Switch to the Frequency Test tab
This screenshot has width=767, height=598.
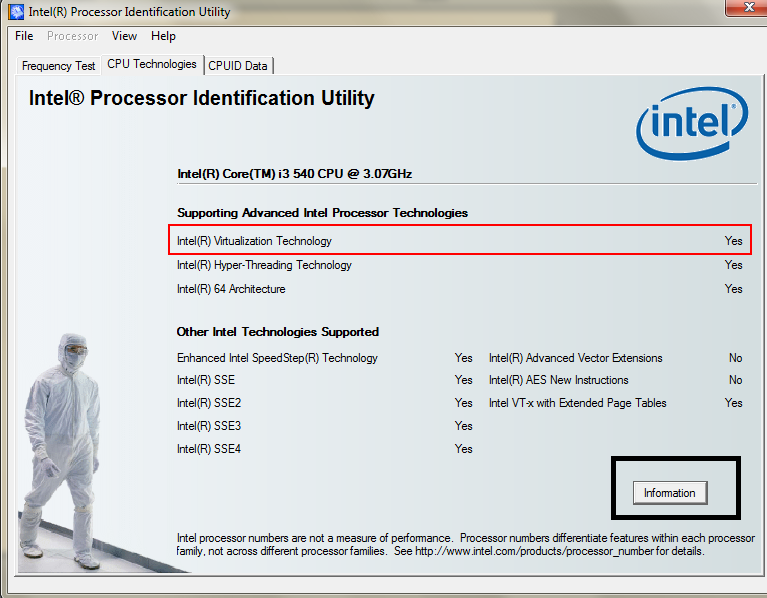(58, 66)
